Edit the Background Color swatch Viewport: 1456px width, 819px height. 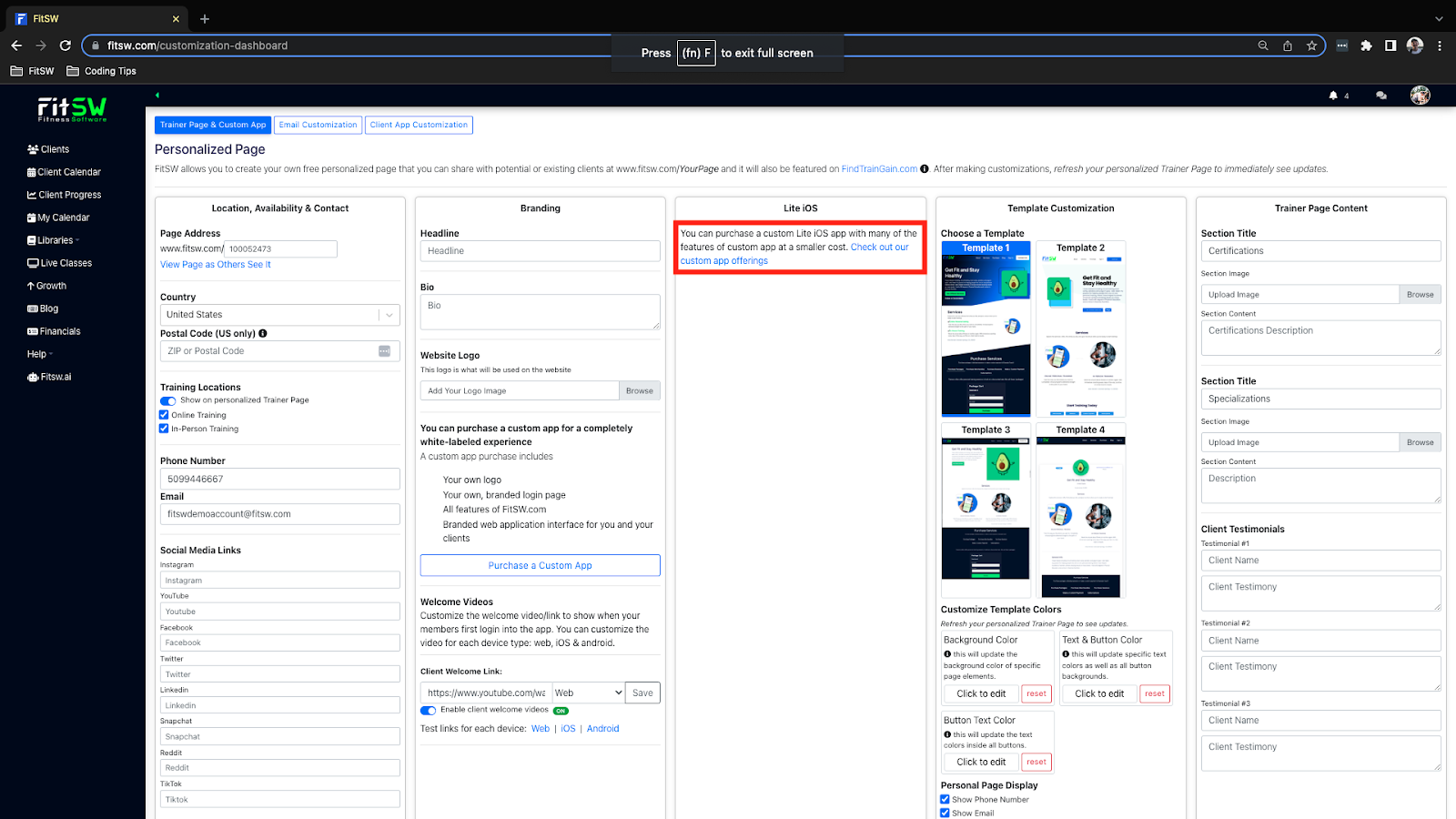point(981,693)
